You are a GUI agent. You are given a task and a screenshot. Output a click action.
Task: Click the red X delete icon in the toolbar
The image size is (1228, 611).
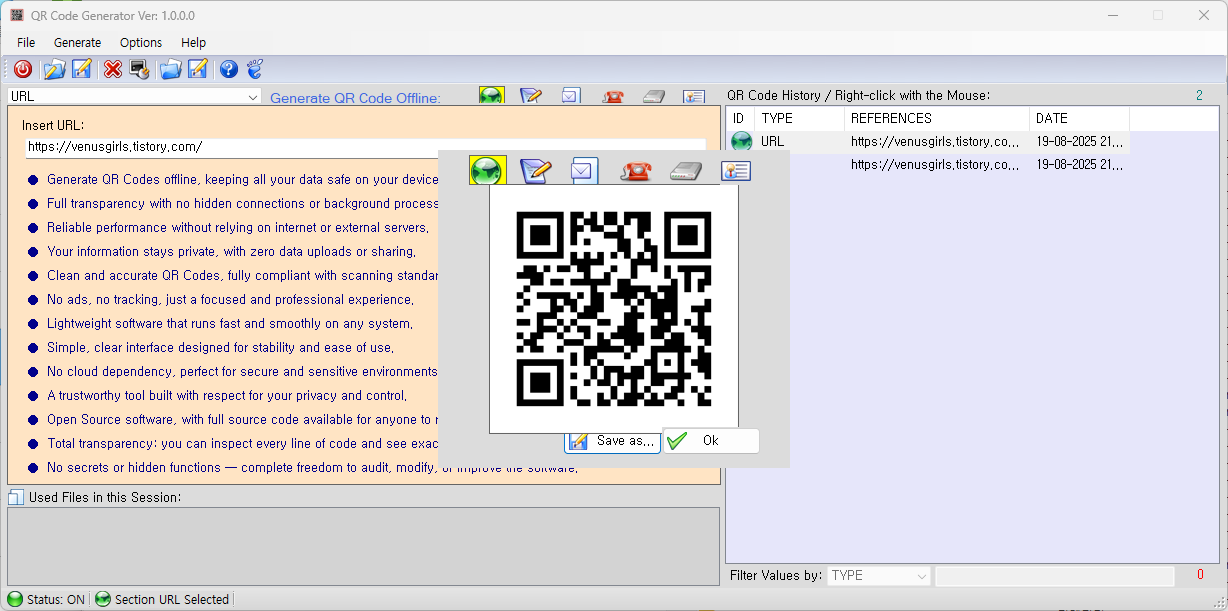[x=113, y=69]
